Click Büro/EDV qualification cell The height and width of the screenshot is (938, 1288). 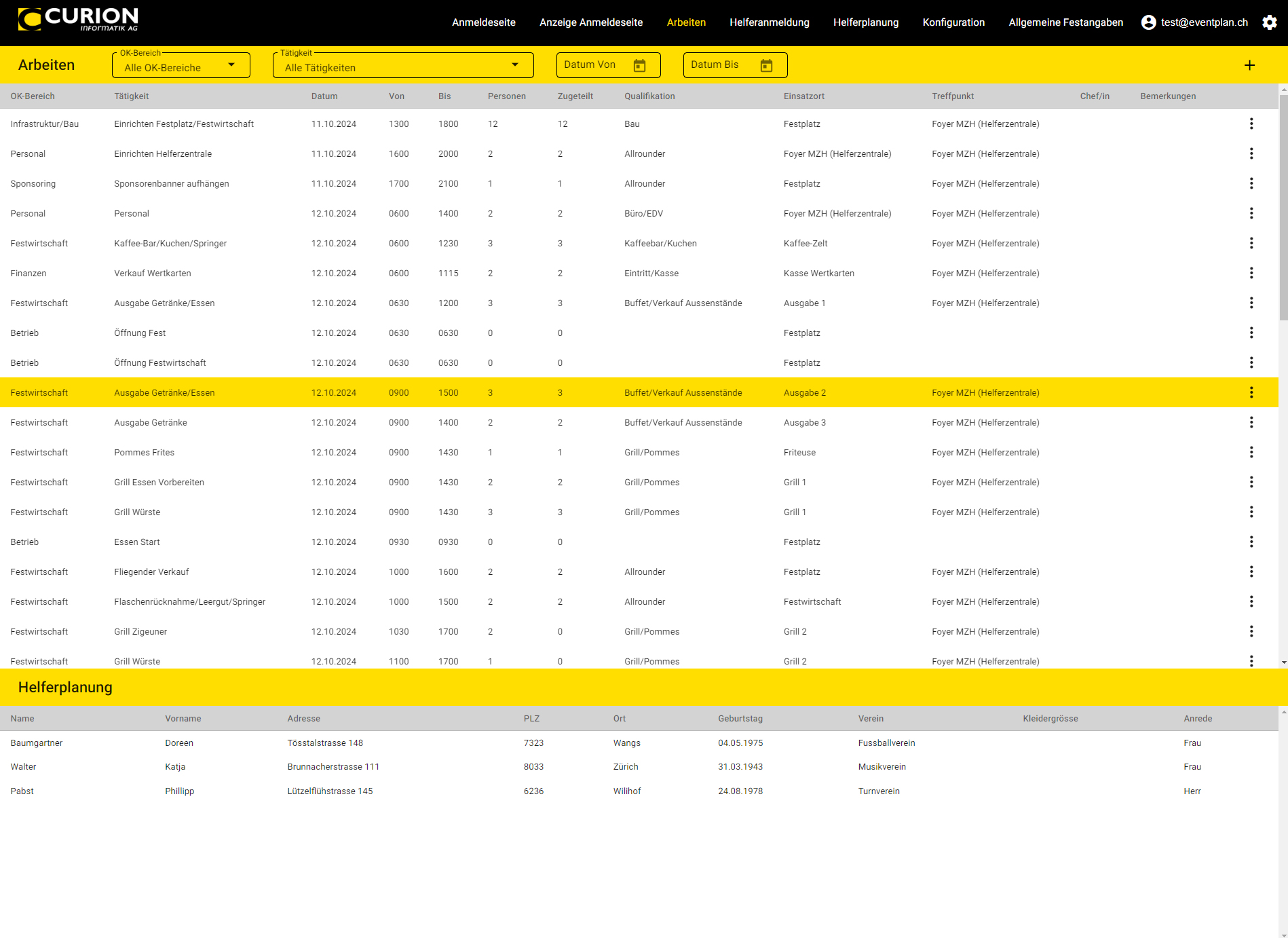(x=643, y=214)
